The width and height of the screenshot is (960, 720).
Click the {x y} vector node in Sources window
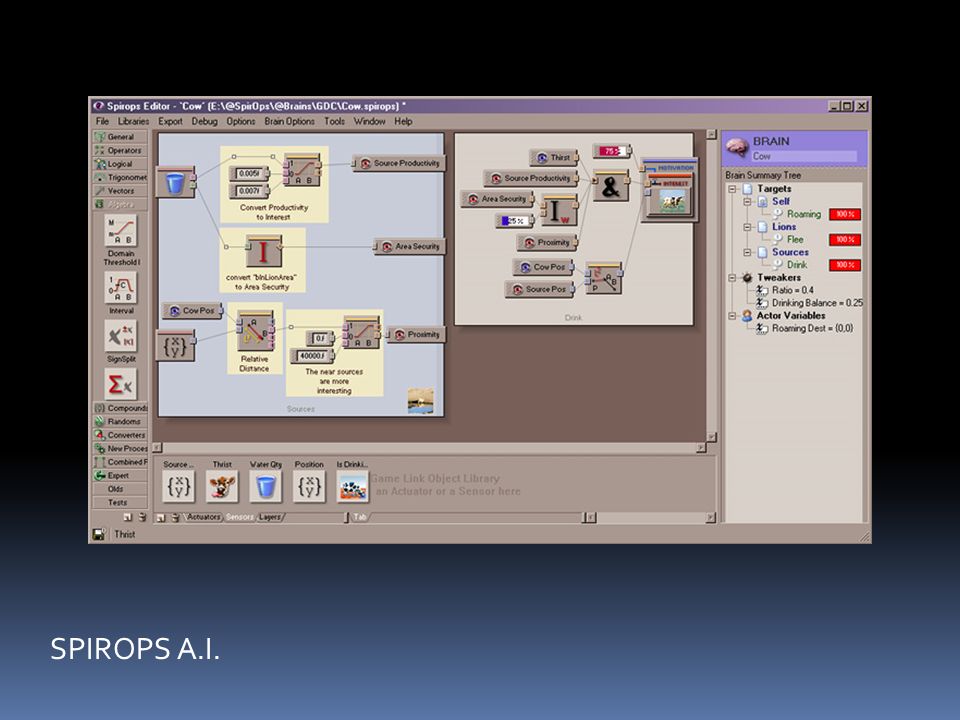(x=176, y=347)
